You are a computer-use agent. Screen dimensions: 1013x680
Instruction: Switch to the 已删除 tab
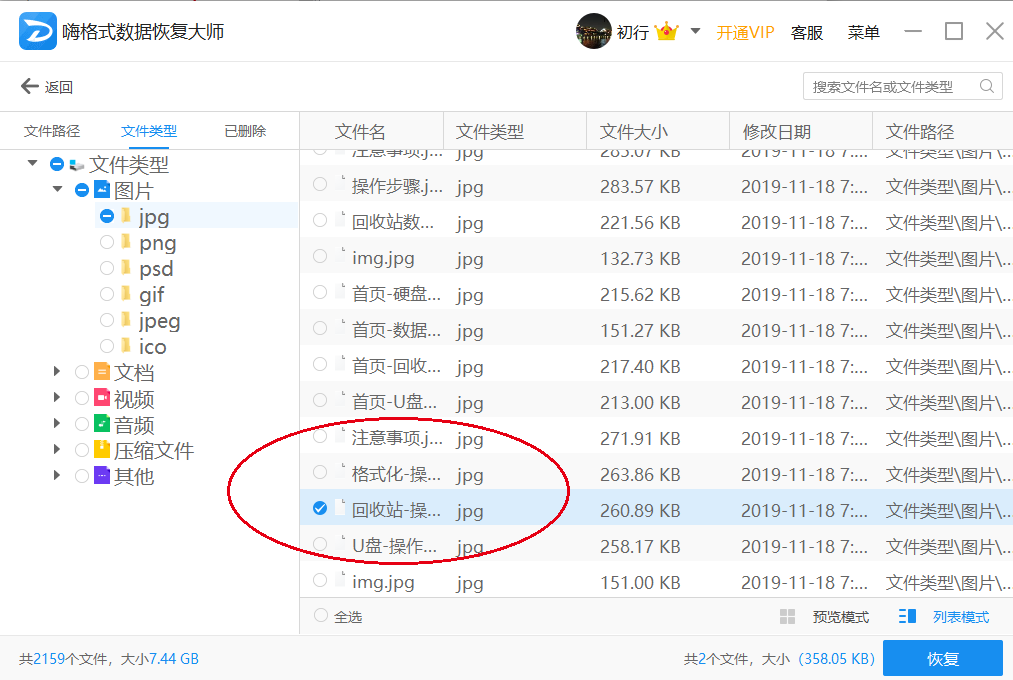pyautogui.click(x=245, y=131)
